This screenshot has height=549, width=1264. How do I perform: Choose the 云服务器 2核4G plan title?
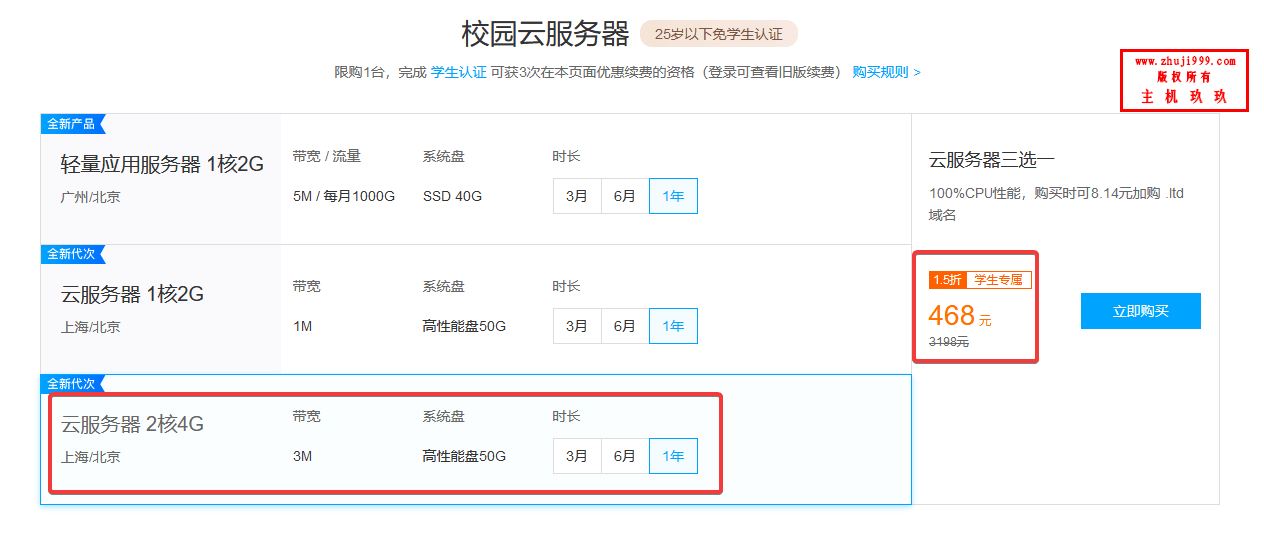click(x=132, y=424)
